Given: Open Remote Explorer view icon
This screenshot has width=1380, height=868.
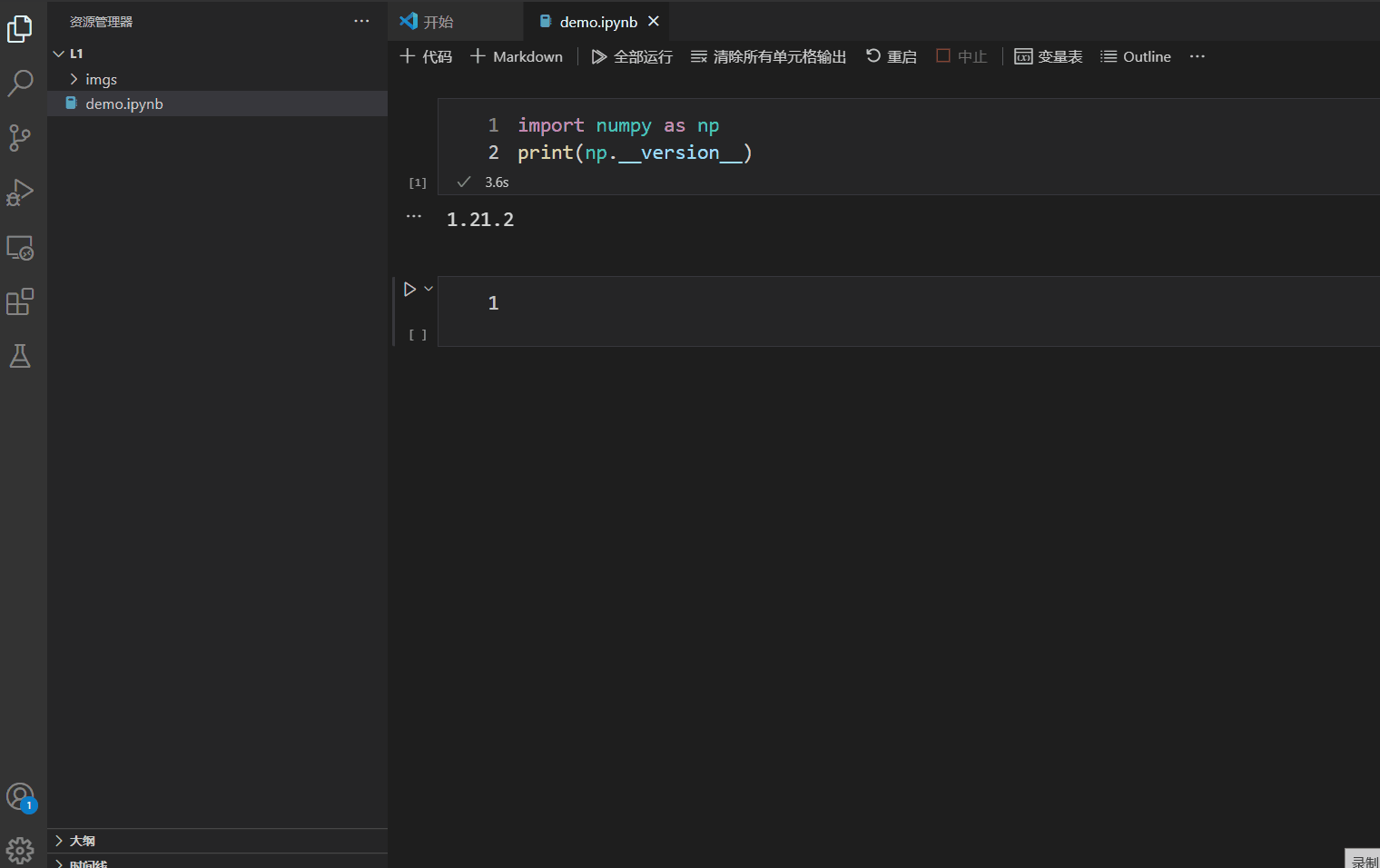Looking at the screenshot, I should (20, 248).
